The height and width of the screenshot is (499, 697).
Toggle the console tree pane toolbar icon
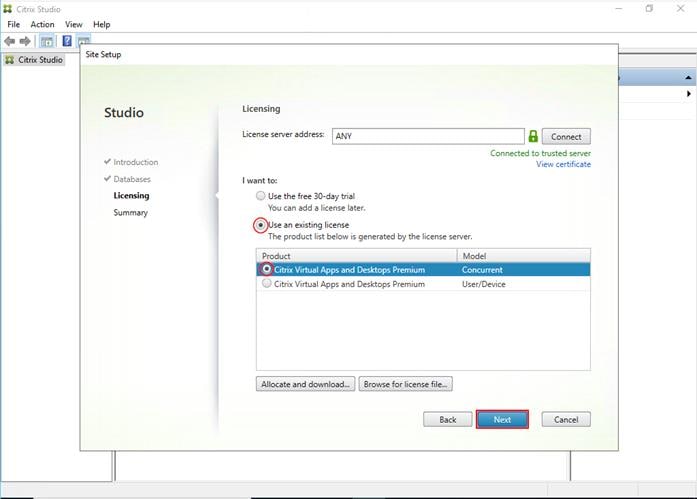[47, 41]
